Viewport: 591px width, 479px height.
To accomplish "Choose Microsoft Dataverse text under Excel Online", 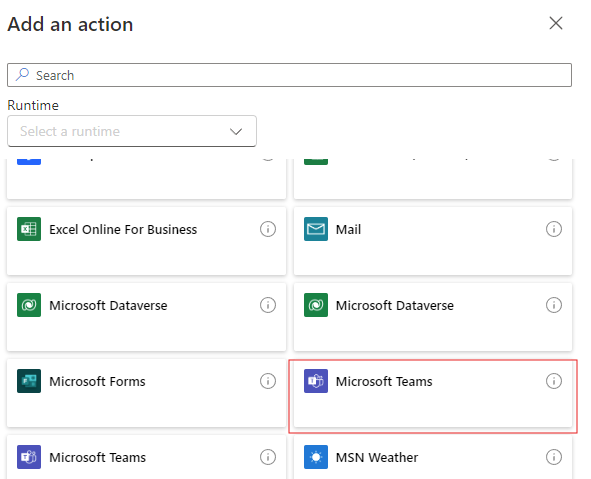I will click(x=108, y=306).
